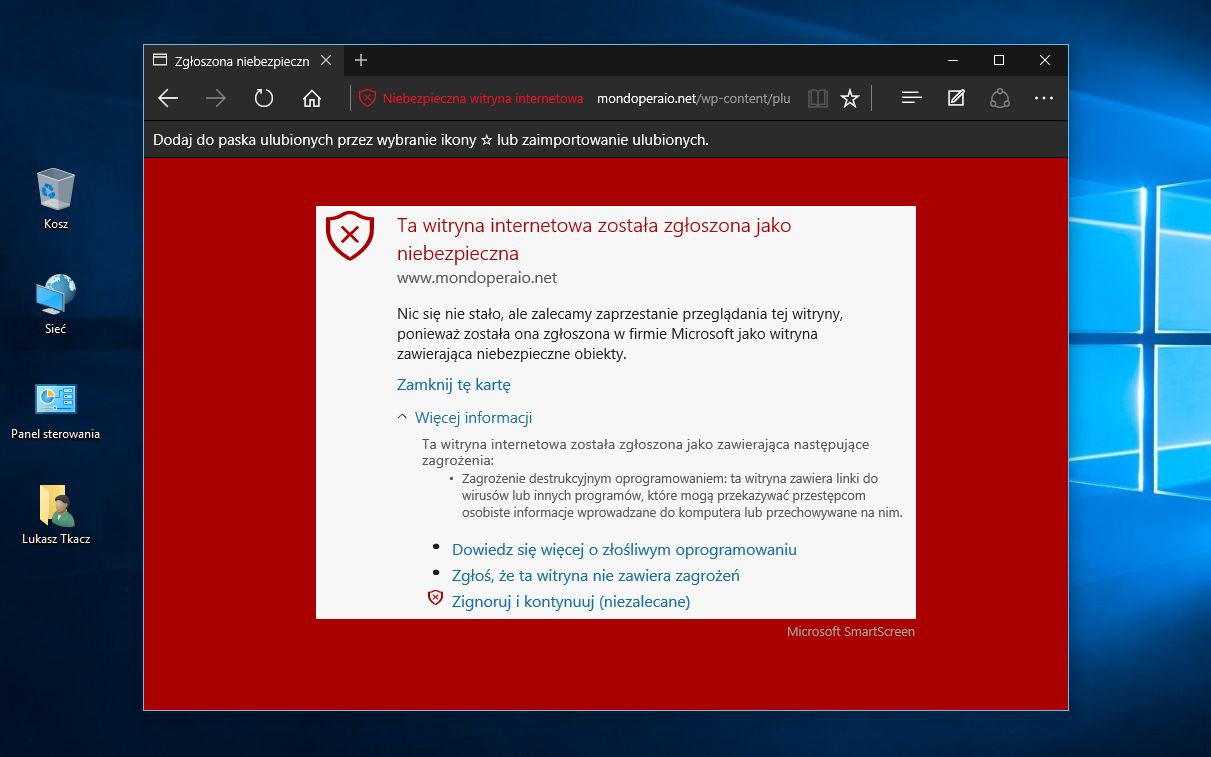The image size is (1211, 757).
Task: Collapse the Więcej informacji section
Action: pos(465,417)
